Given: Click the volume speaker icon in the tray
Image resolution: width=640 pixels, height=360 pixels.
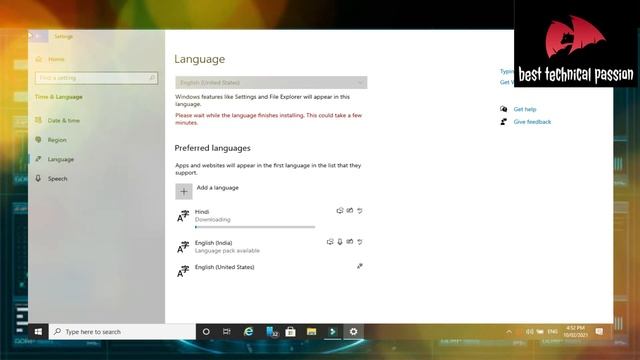Looking at the screenshot, I should point(529,332).
